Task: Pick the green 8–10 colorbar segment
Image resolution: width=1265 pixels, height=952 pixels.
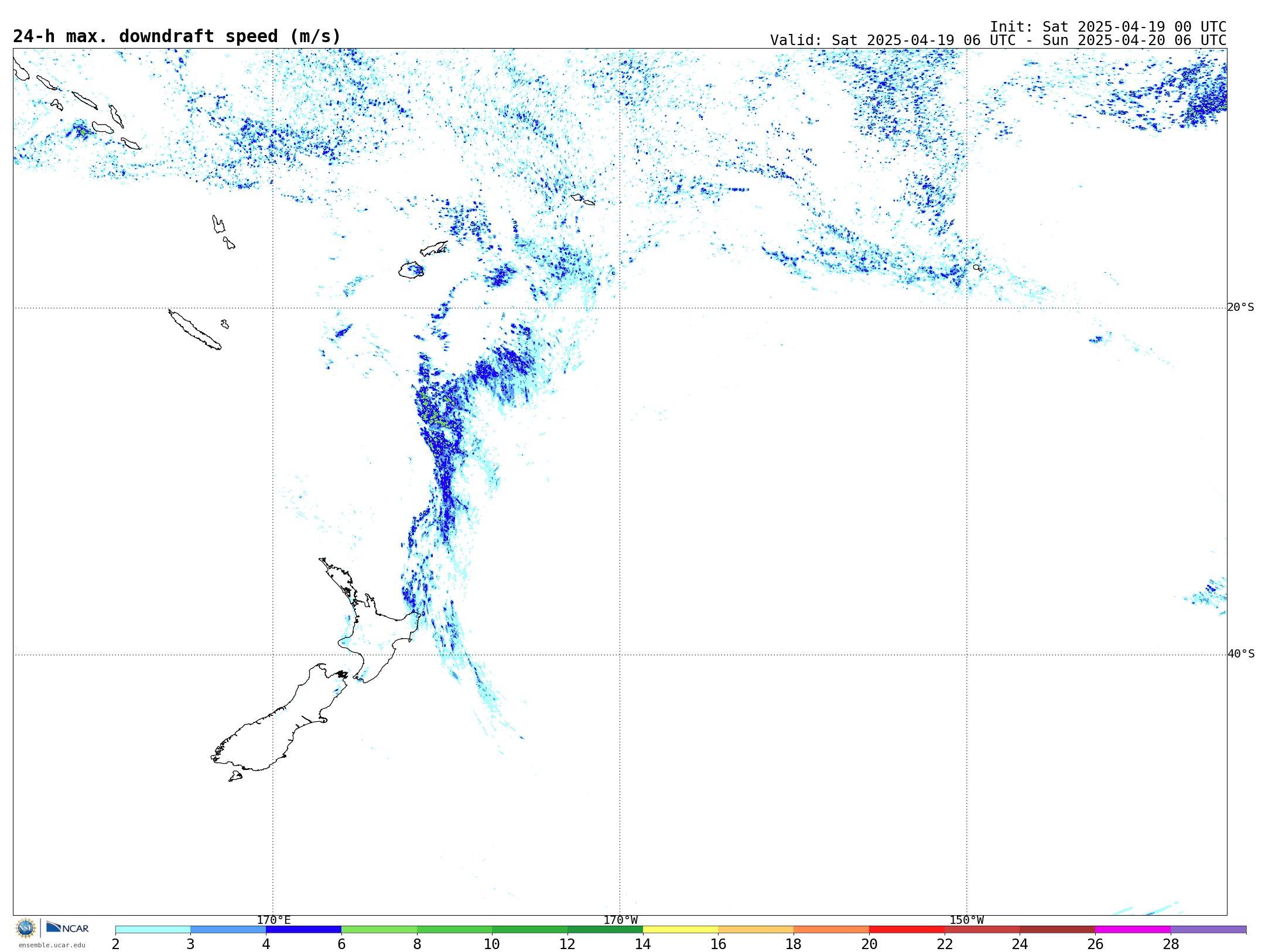Action: [x=454, y=930]
